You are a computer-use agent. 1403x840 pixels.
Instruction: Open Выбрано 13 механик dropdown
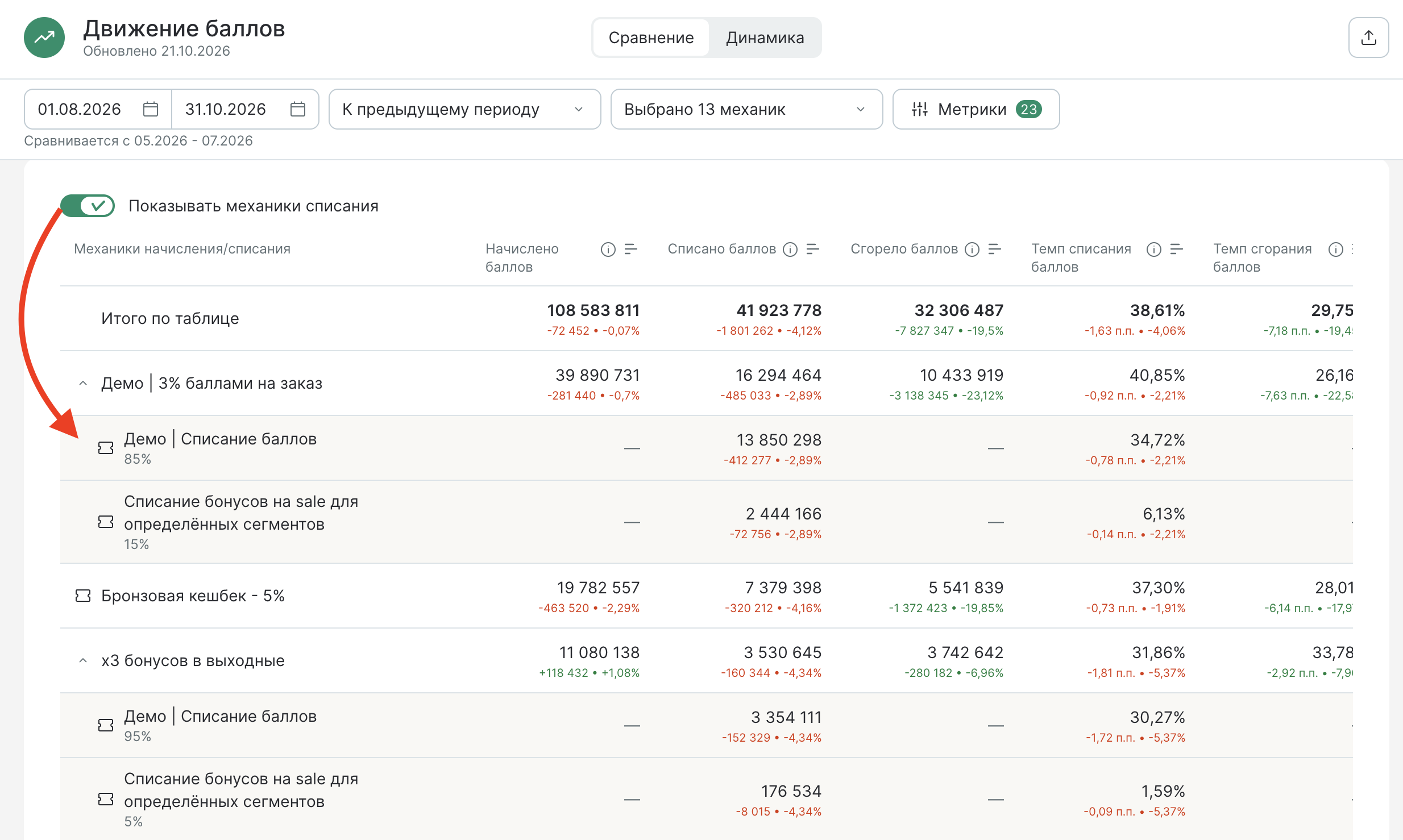pyautogui.click(x=746, y=109)
